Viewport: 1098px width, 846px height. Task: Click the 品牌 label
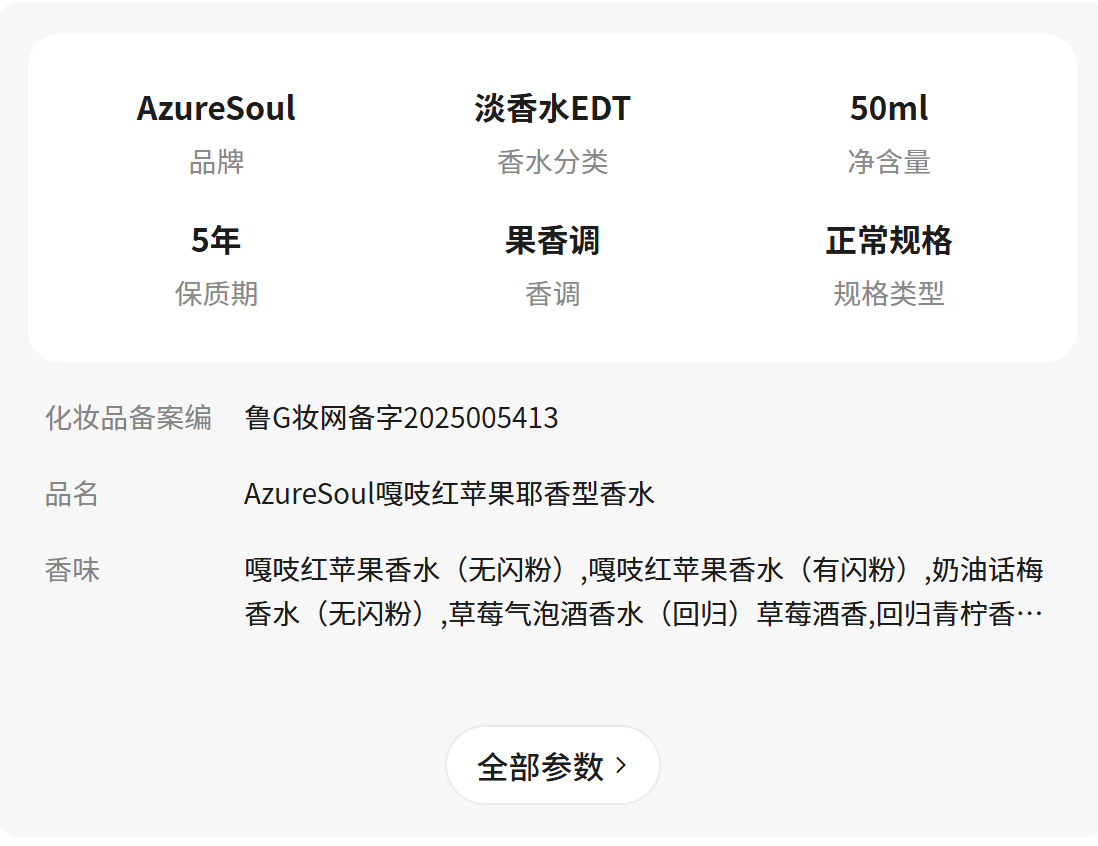tap(216, 162)
